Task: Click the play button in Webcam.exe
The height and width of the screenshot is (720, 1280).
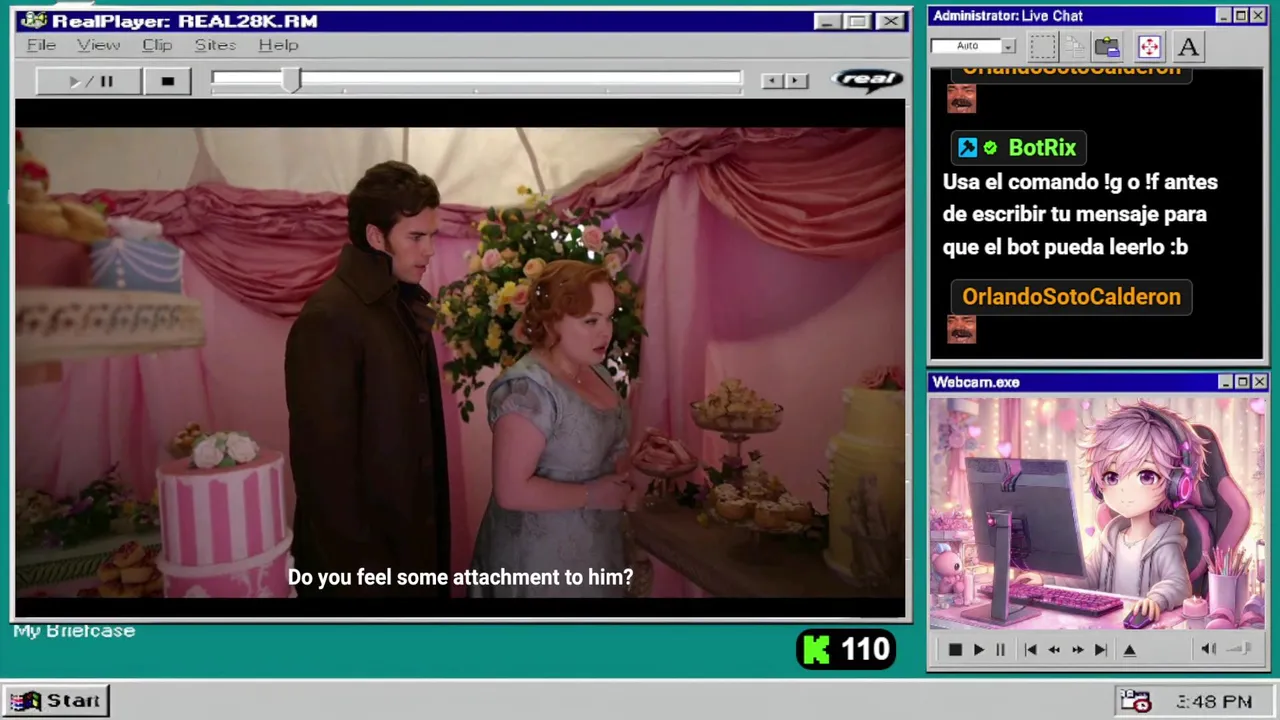Action: (x=978, y=650)
